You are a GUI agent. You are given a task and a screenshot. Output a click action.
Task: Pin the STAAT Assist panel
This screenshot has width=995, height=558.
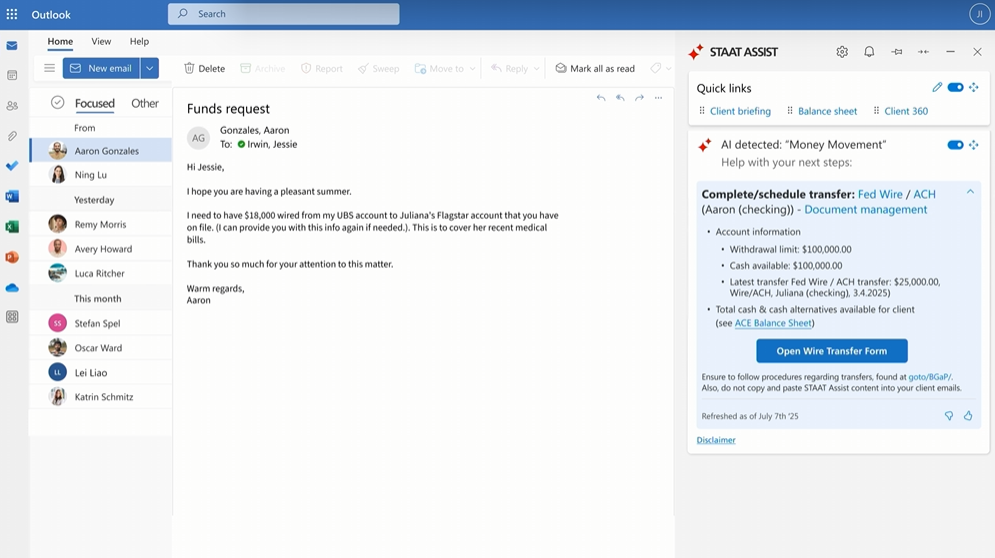pyautogui.click(x=897, y=52)
